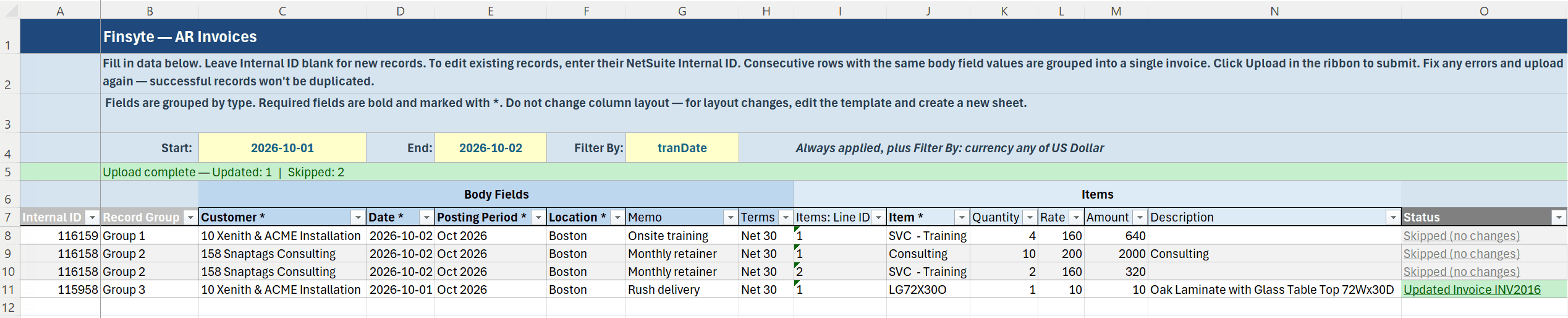The image size is (1568, 318).
Task: Select customer cell in row 9 Snaptags Consulting
Action: [282, 254]
